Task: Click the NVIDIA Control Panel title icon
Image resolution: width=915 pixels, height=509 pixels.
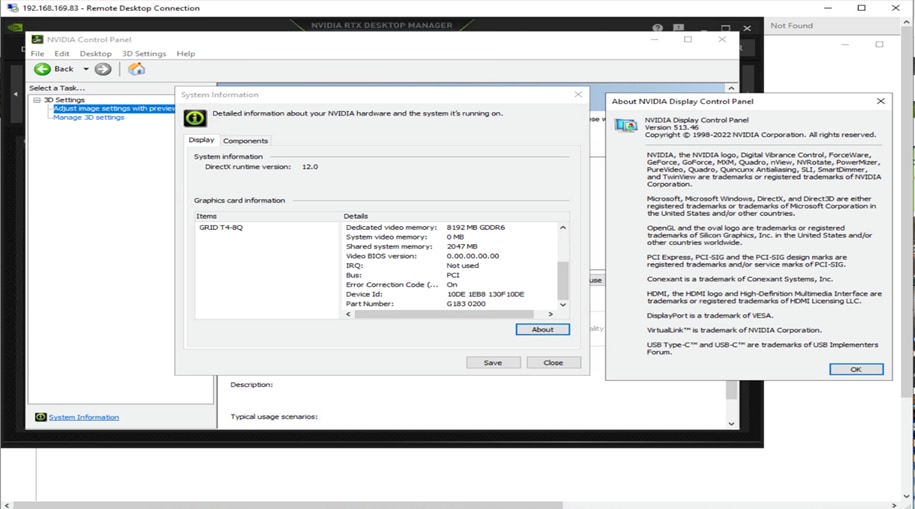Action: click(37, 39)
